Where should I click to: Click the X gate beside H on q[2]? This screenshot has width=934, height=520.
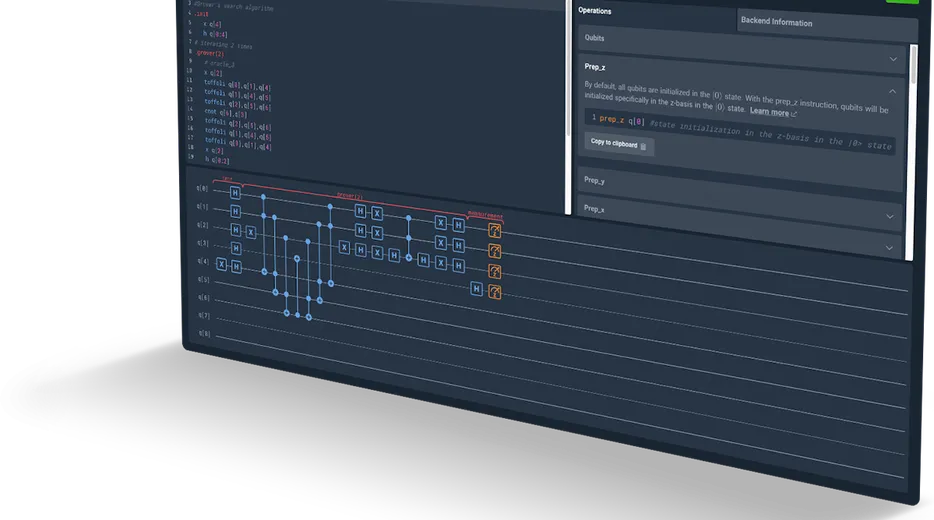pyautogui.click(x=251, y=231)
